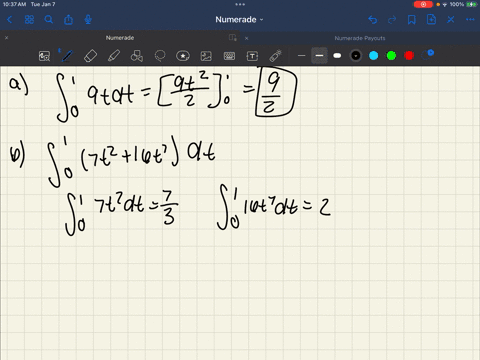Image resolution: width=480 pixels, height=360 pixels.
Task: Tap the share and export icon
Action: coord(68,20)
